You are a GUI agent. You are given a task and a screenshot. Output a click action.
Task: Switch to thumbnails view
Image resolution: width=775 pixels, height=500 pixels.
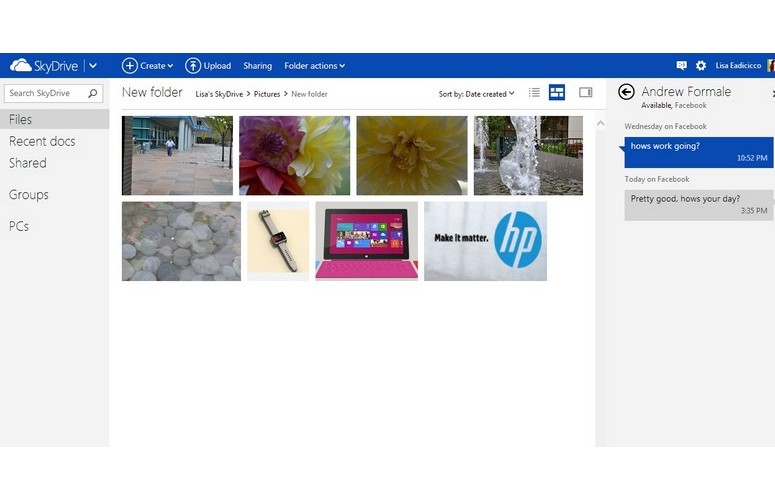pos(557,92)
